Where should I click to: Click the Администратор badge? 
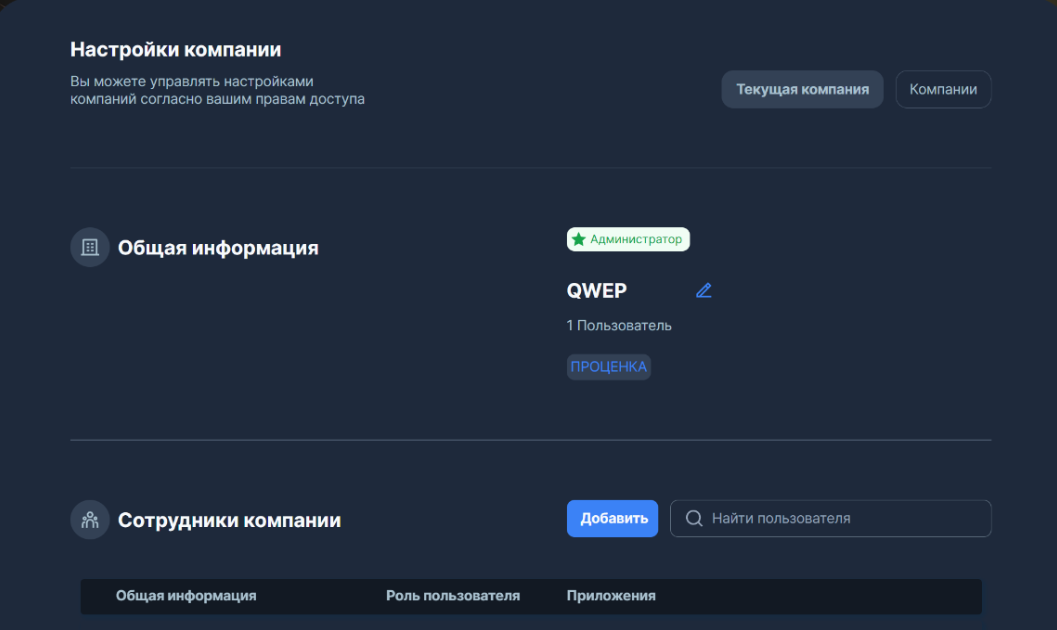628,239
